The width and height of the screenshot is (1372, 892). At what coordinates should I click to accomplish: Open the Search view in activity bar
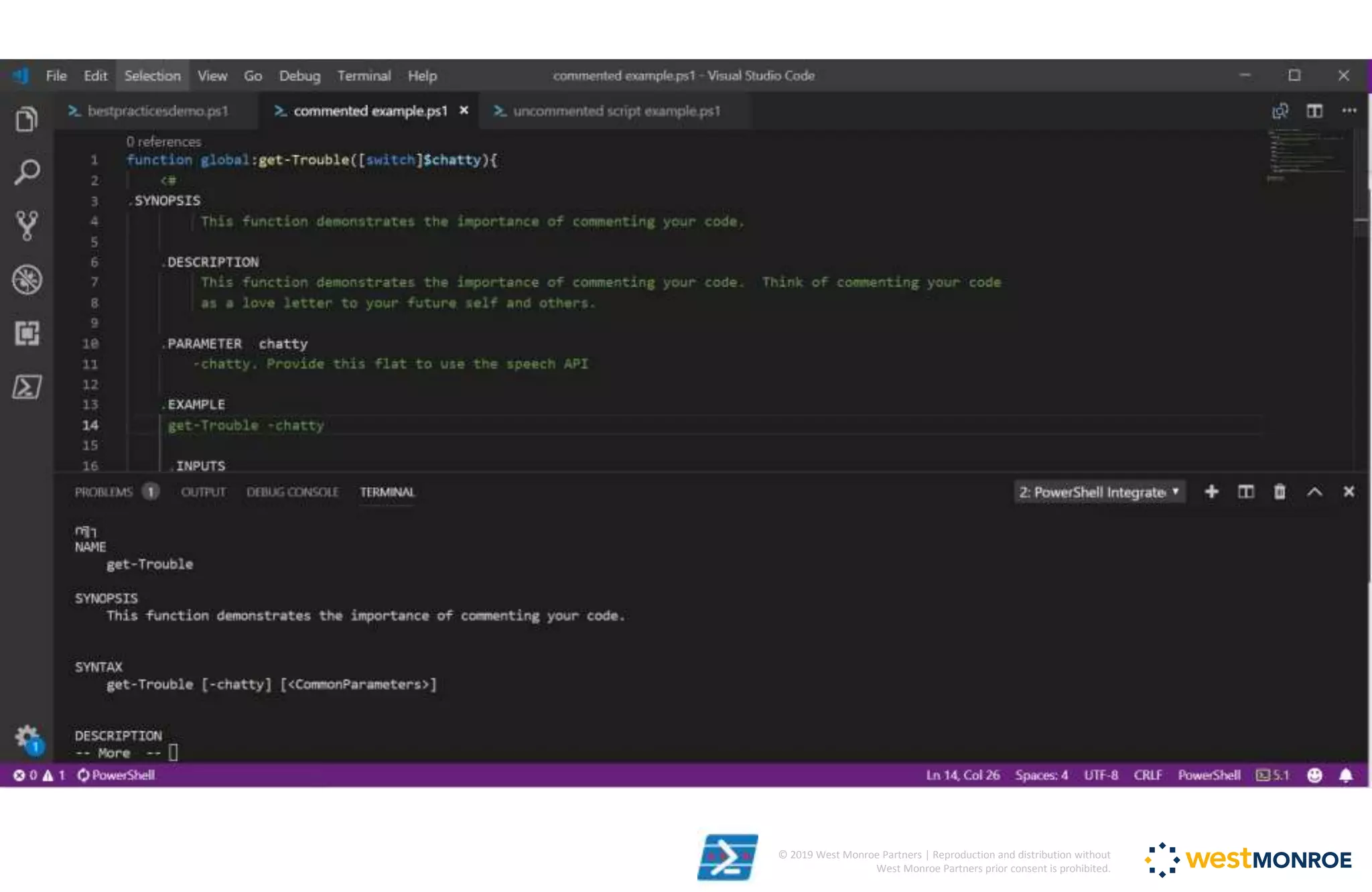(27, 172)
